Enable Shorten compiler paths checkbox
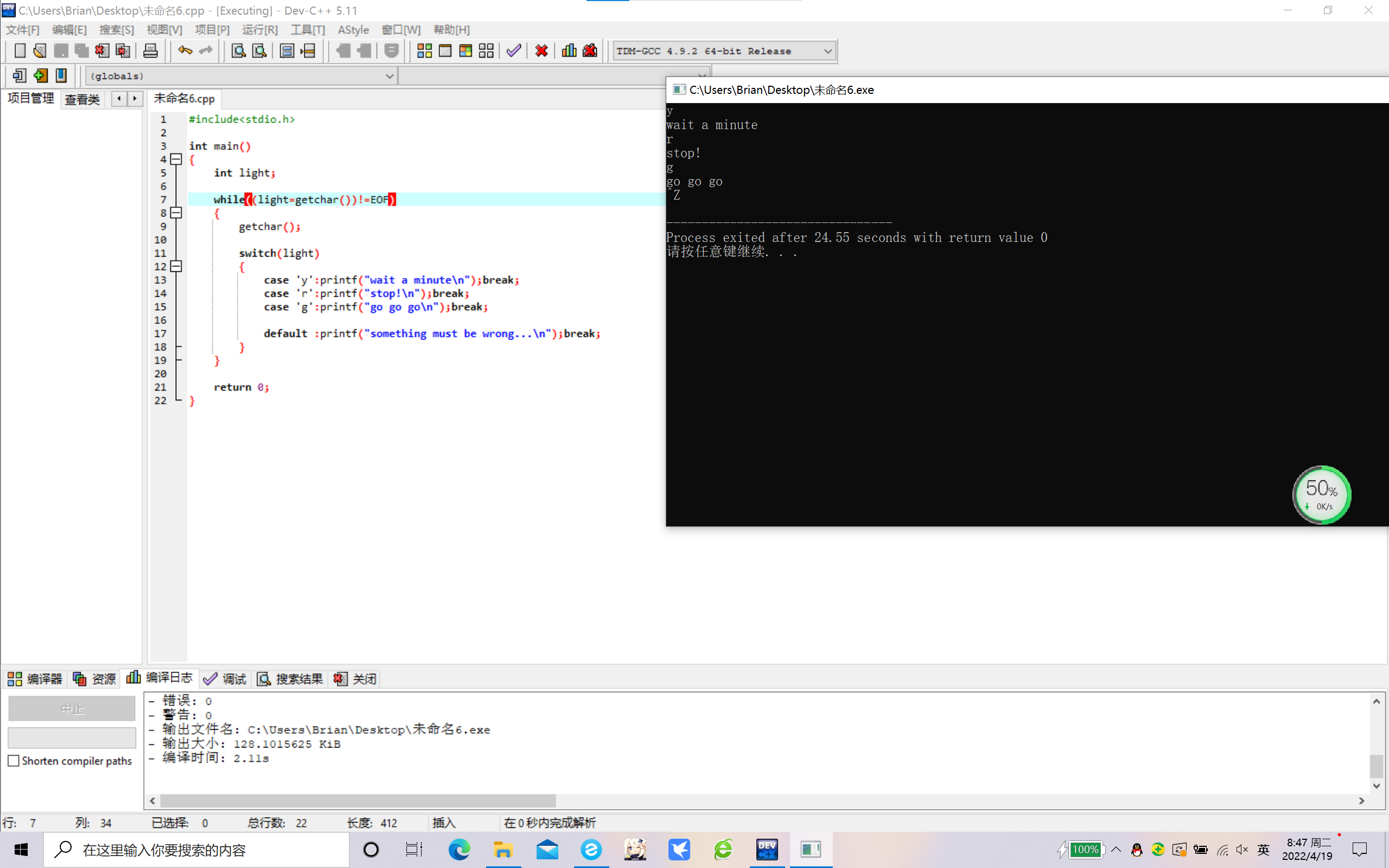The height and width of the screenshot is (868, 1389). (x=14, y=761)
